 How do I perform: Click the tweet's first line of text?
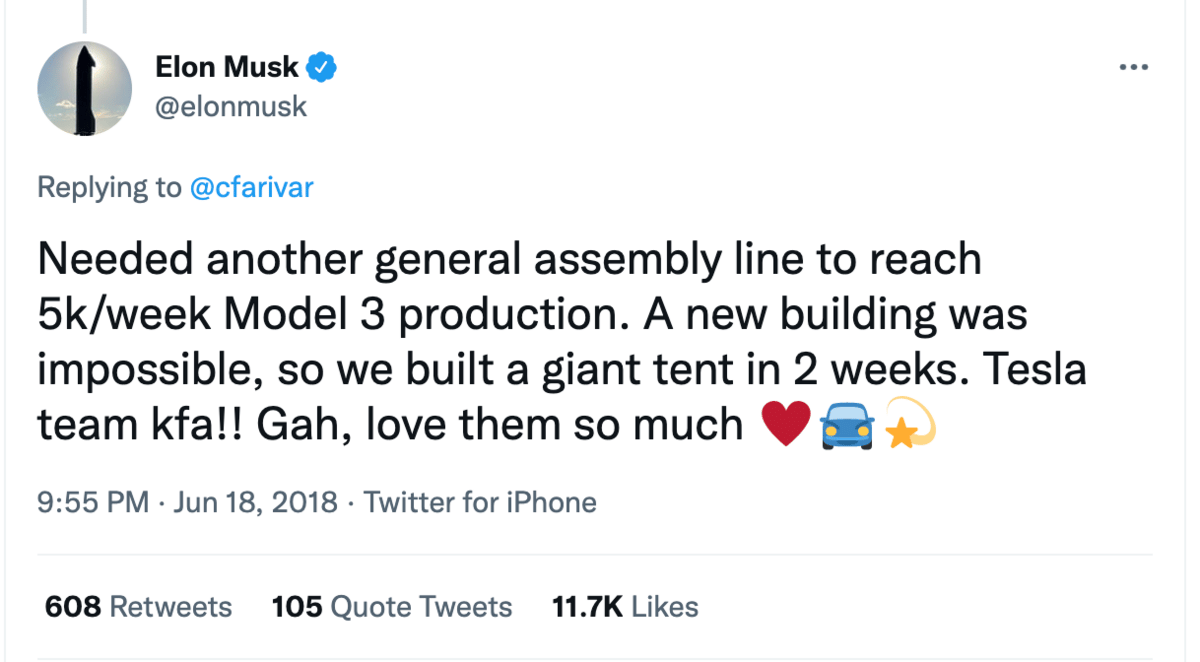[x=509, y=259]
